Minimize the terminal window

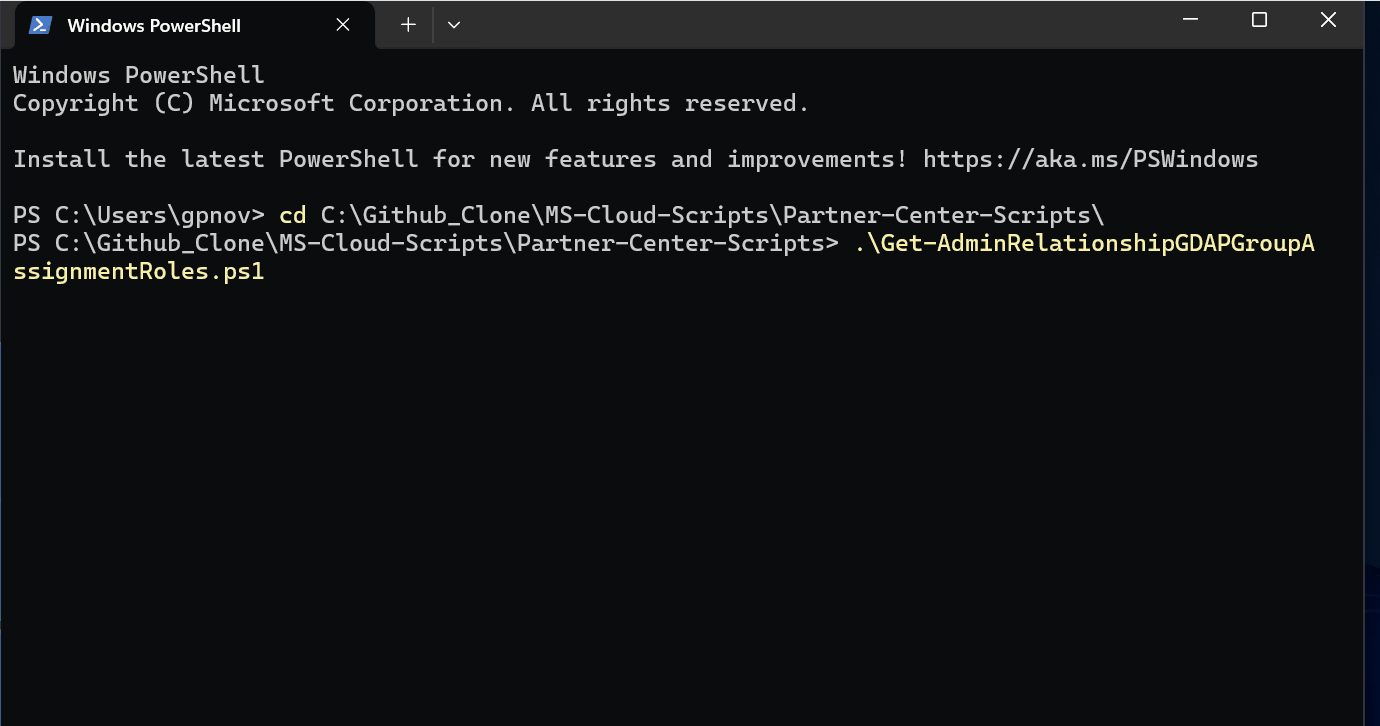(1190, 20)
